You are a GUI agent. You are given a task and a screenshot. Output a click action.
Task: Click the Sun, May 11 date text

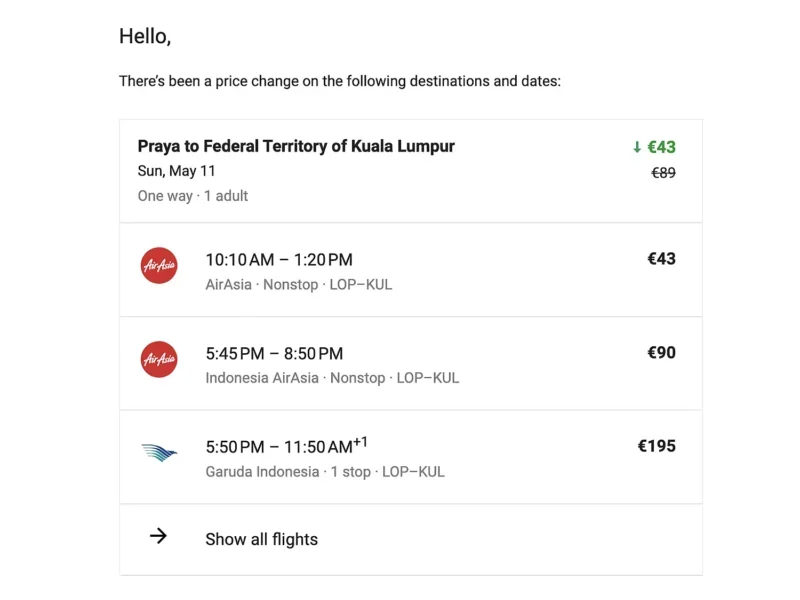click(x=176, y=171)
